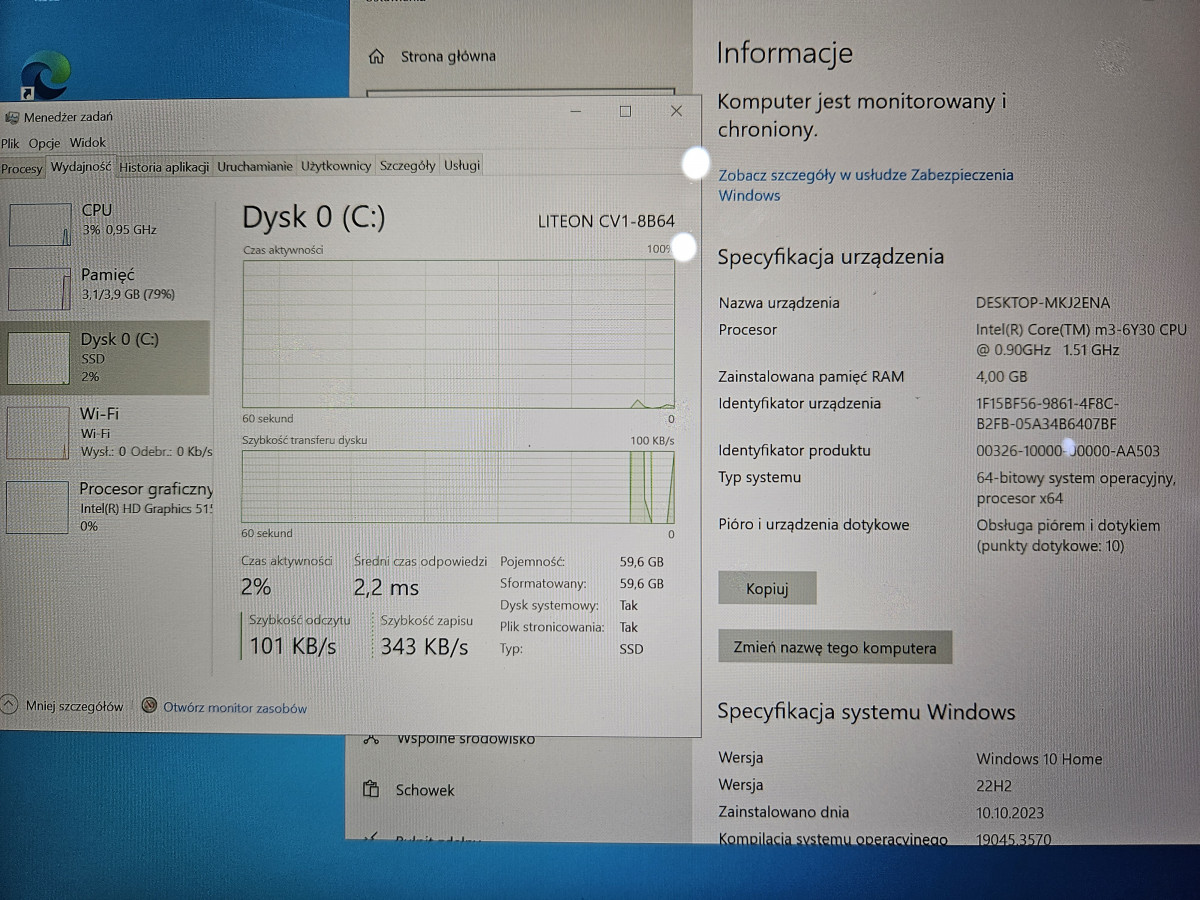The width and height of the screenshot is (1200, 900).
Task: Switch to the Użytkownicy tab
Action: tap(336, 166)
